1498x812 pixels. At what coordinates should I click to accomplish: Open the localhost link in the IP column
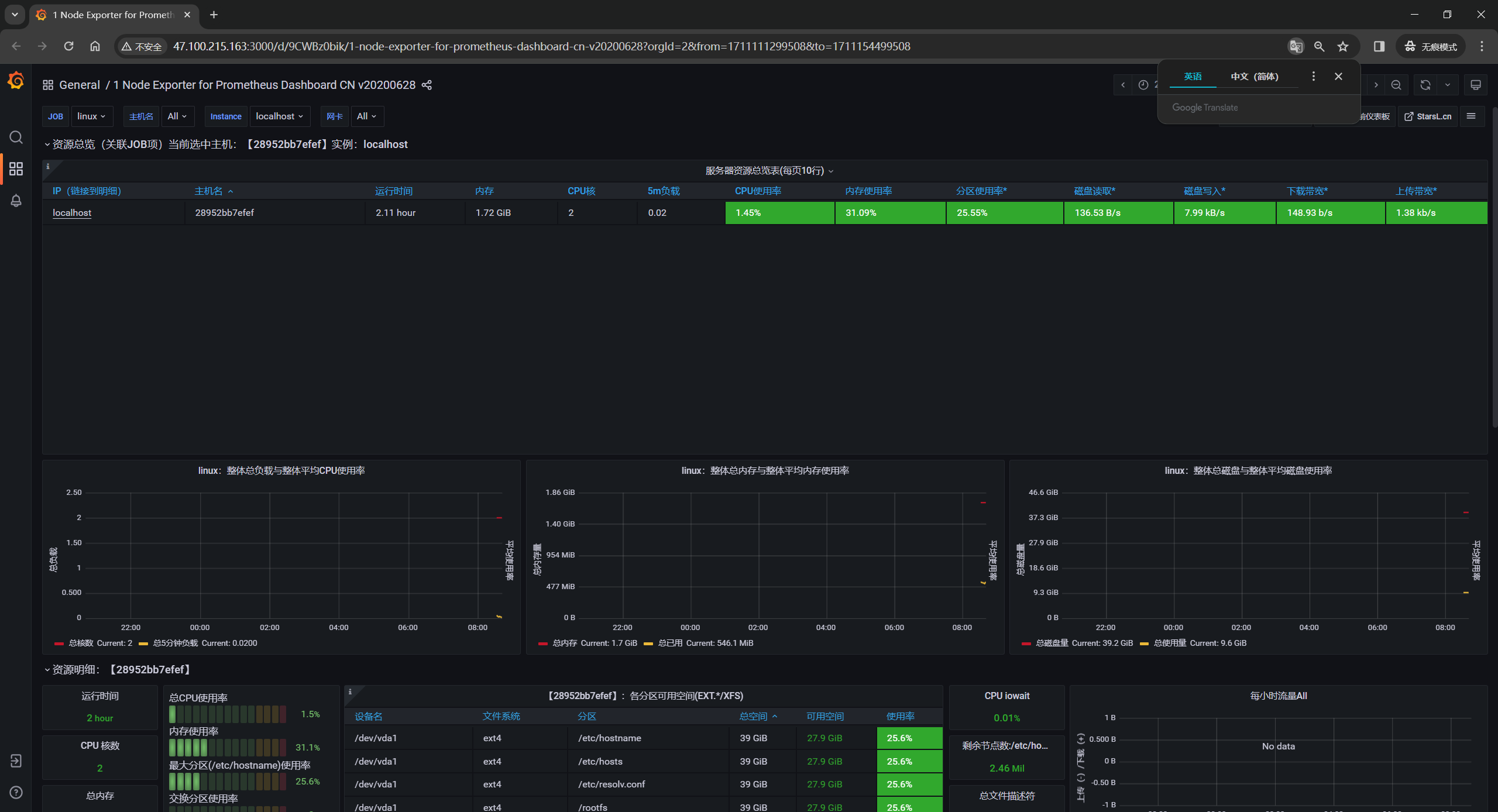pyautogui.click(x=72, y=213)
